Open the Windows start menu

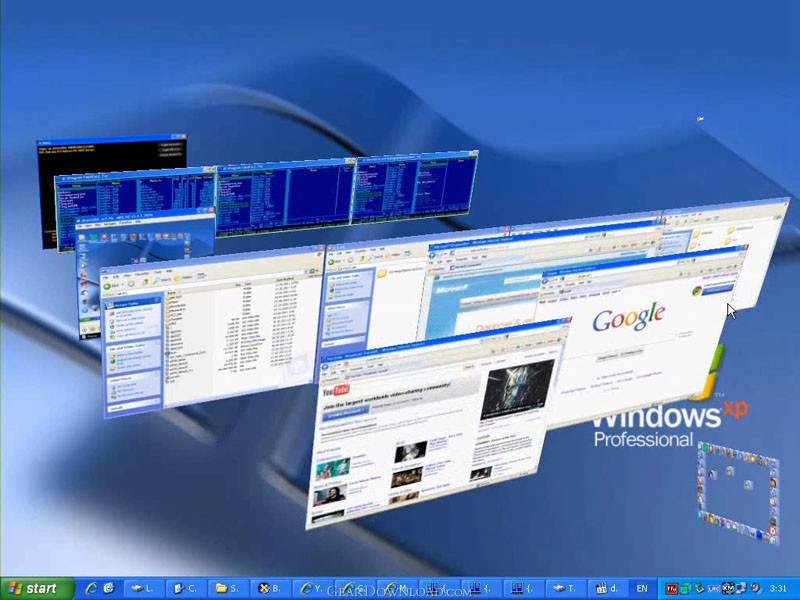[x=37, y=588]
